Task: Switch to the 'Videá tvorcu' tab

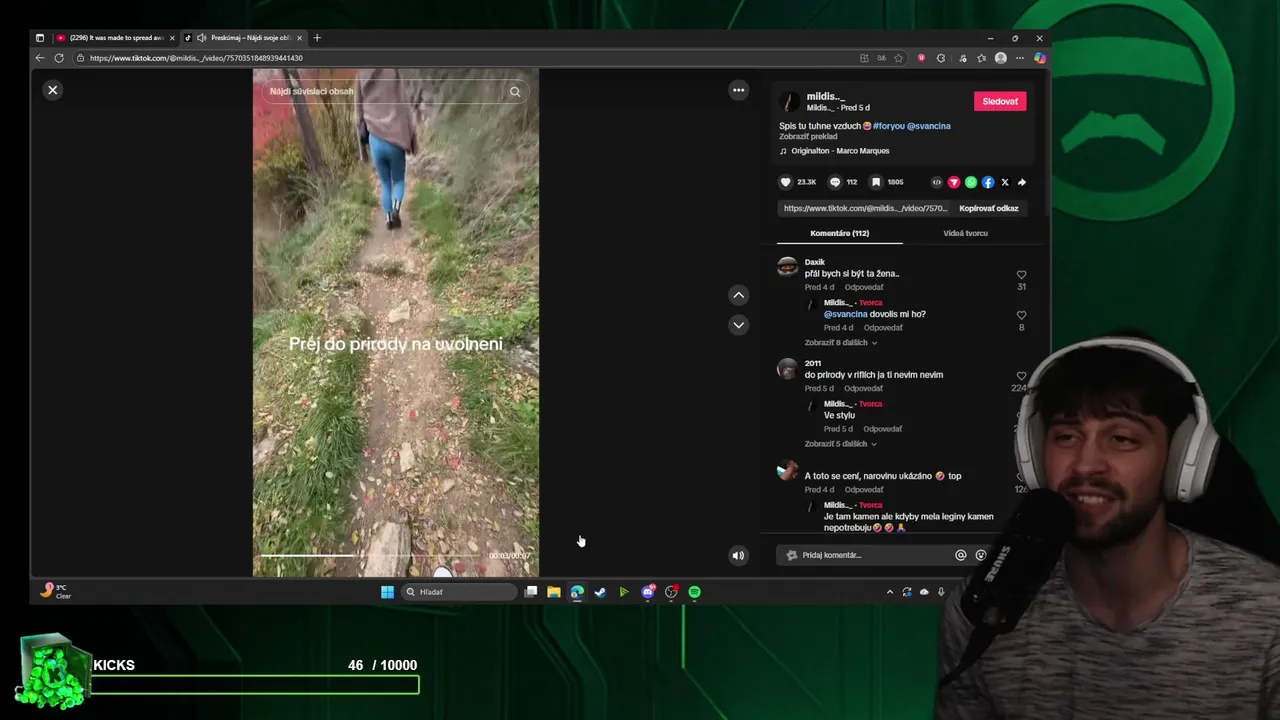Action: coord(965,233)
